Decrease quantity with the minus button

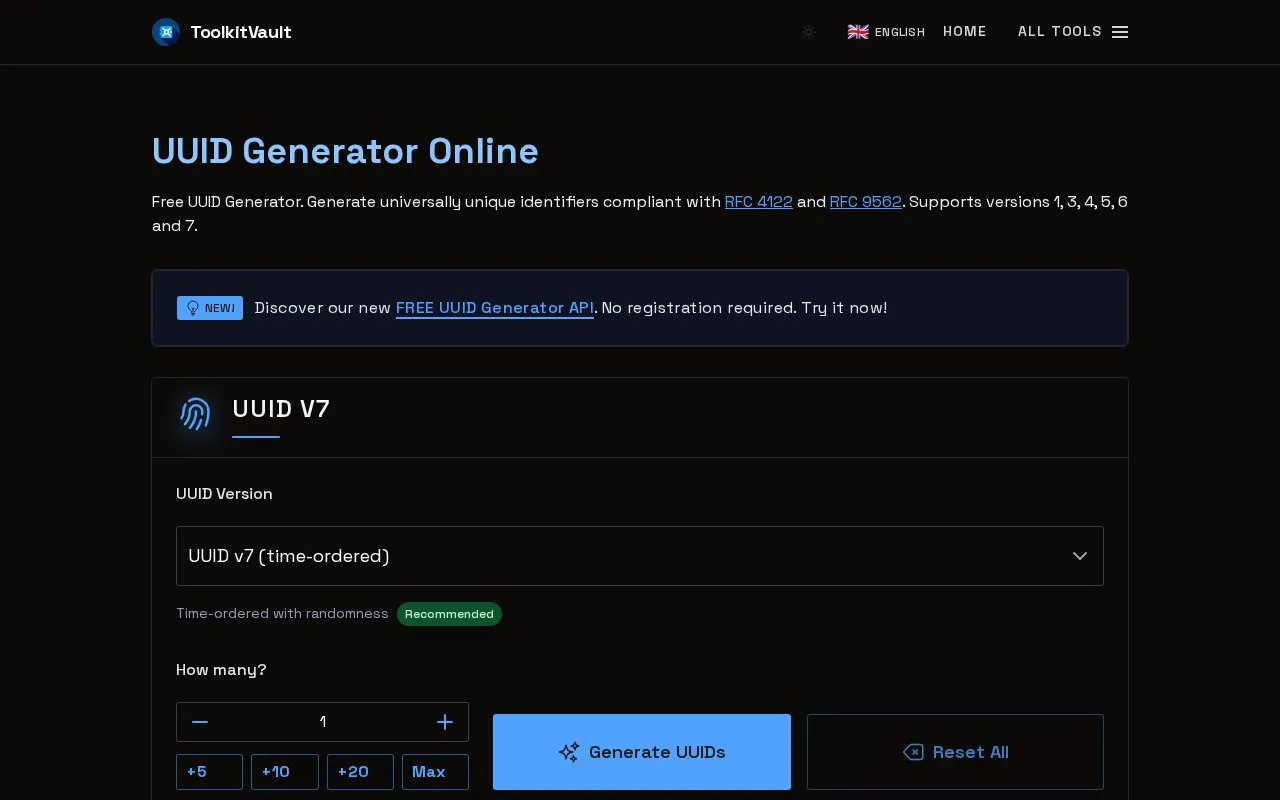click(200, 722)
